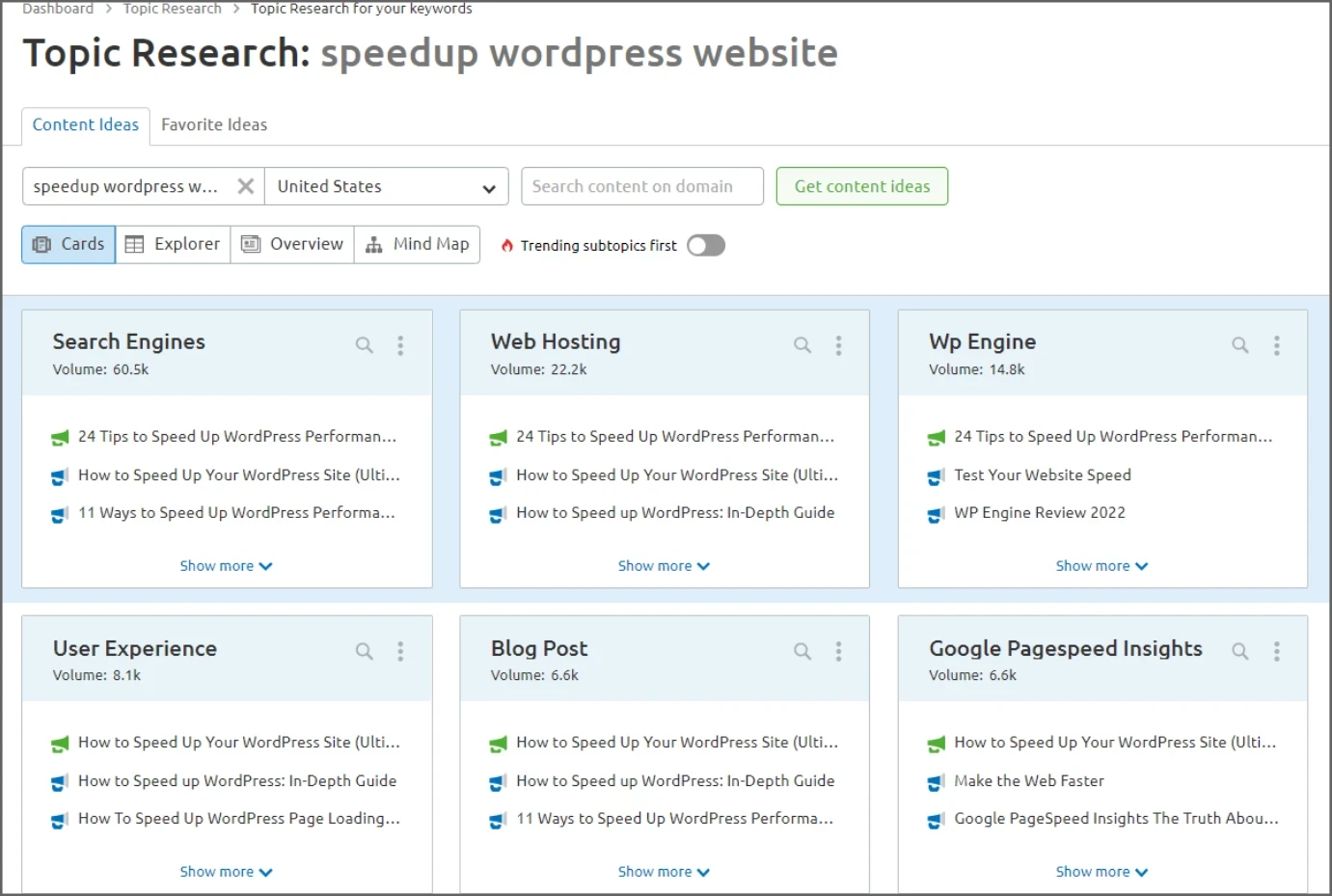Open the three-dot menu on User Experience card
This screenshot has width=1332, height=896.
coord(400,651)
